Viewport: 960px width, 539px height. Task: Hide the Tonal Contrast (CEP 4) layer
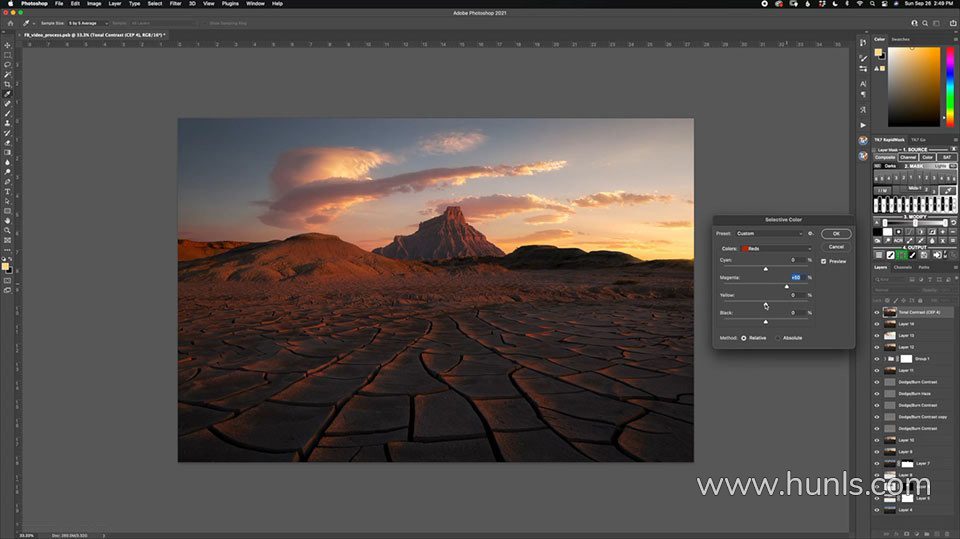tap(877, 312)
